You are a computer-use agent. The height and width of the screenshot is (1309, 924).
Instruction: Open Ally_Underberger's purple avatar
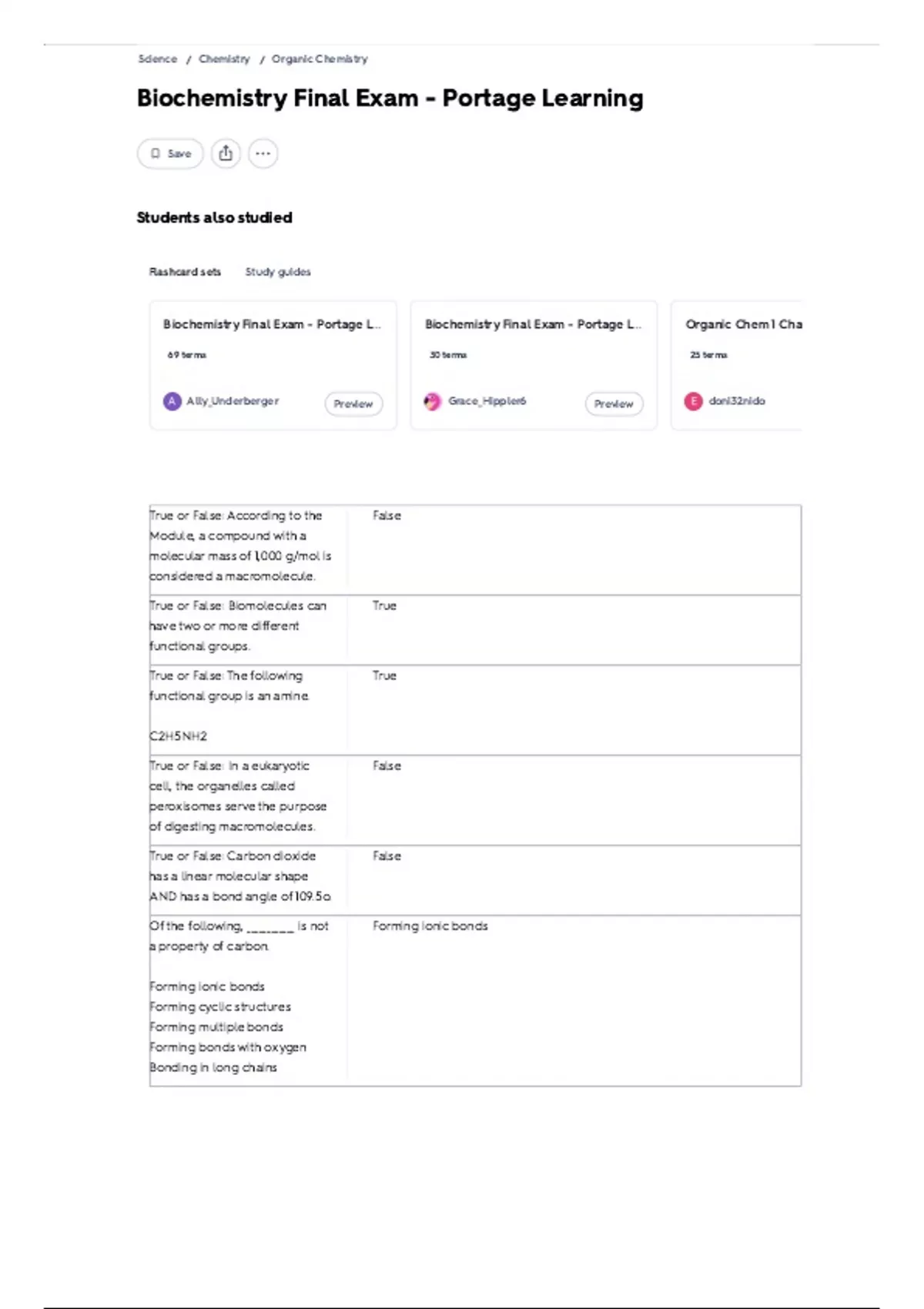tap(172, 401)
